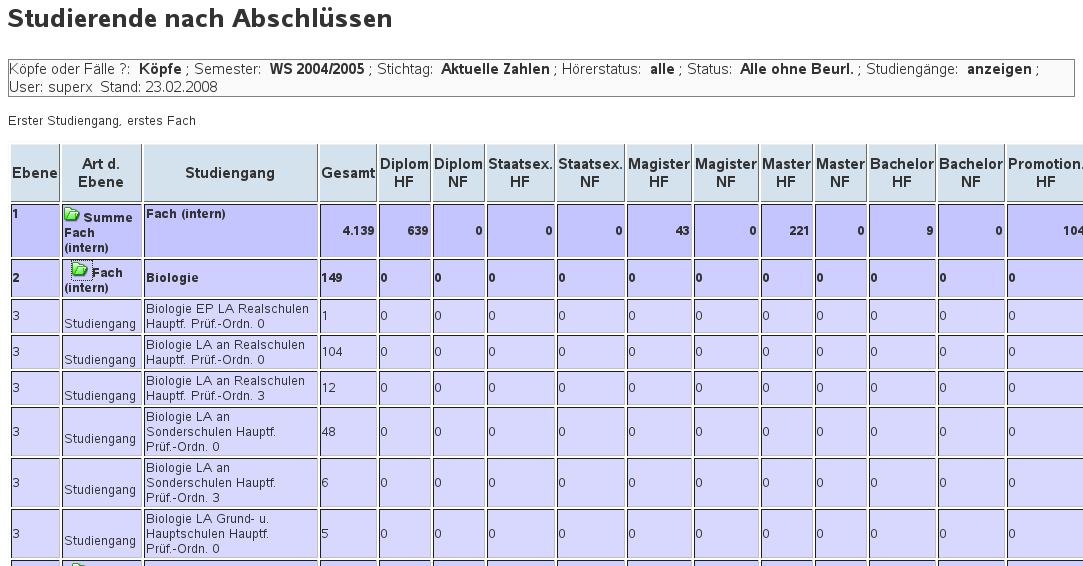Screen dimensions: 1083x566
Task: Click the Staatsex. HF column header
Action: [x=520, y=173]
